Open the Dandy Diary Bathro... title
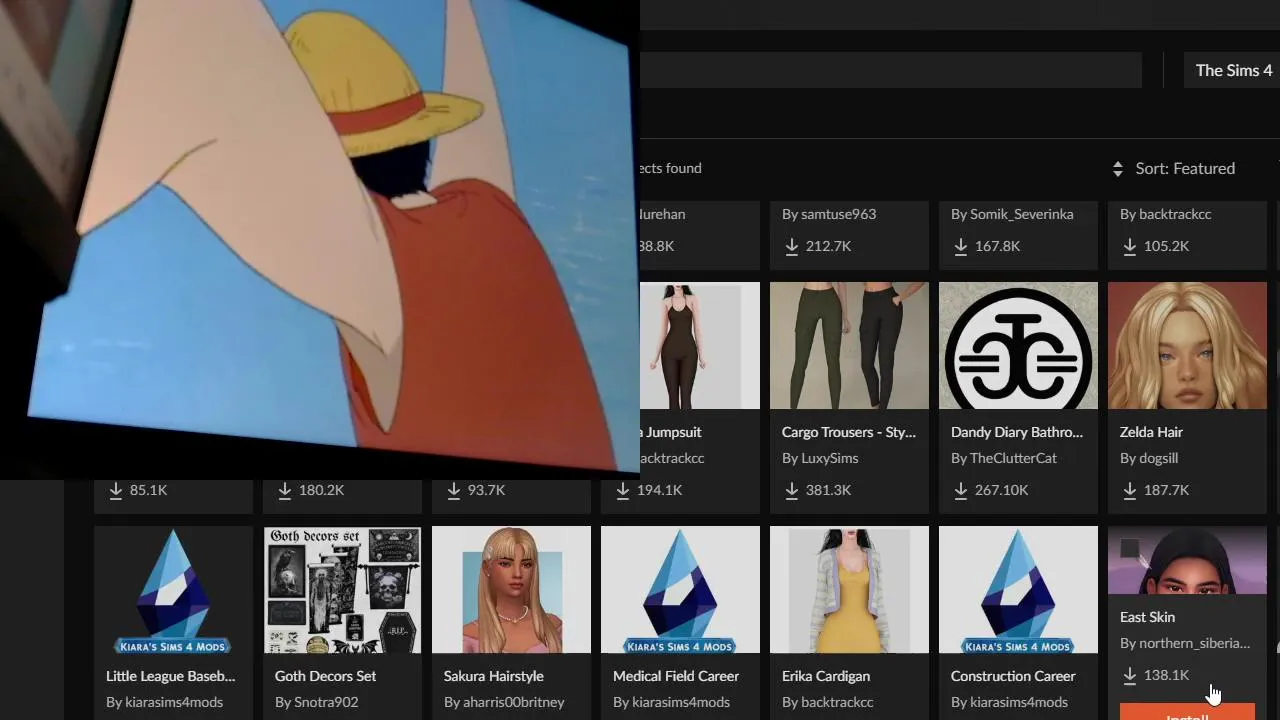This screenshot has width=1280, height=720. click(1016, 432)
